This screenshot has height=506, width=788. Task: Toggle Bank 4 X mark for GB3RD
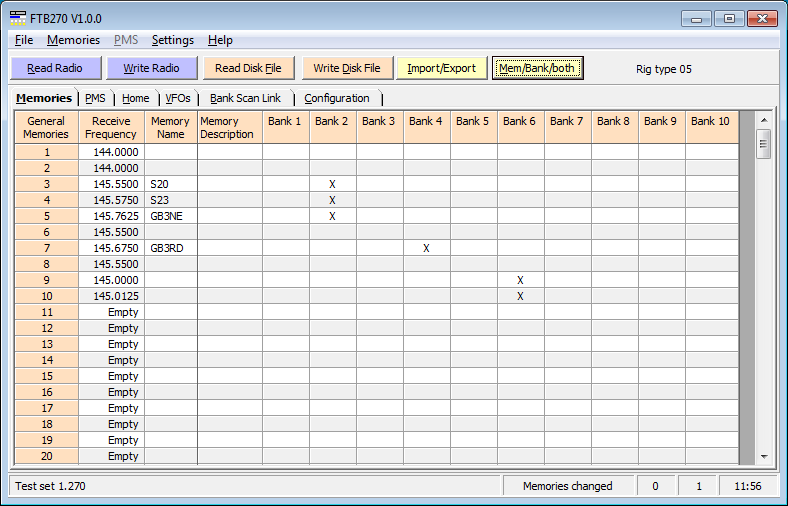pos(426,248)
